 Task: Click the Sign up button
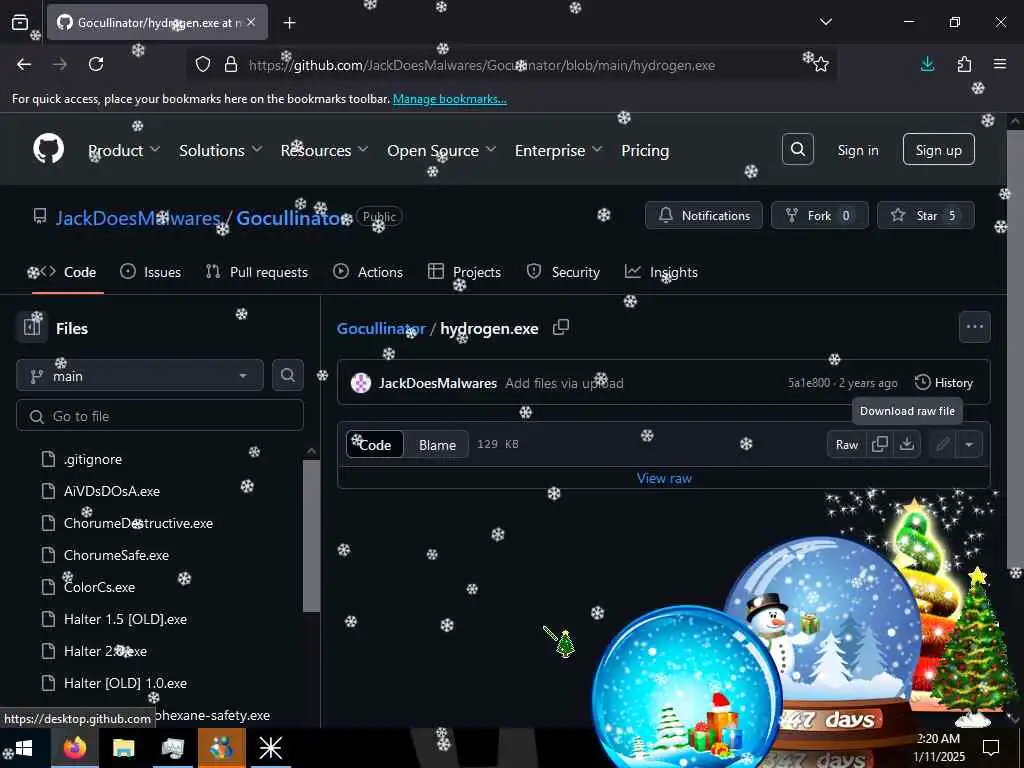pos(938,150)
